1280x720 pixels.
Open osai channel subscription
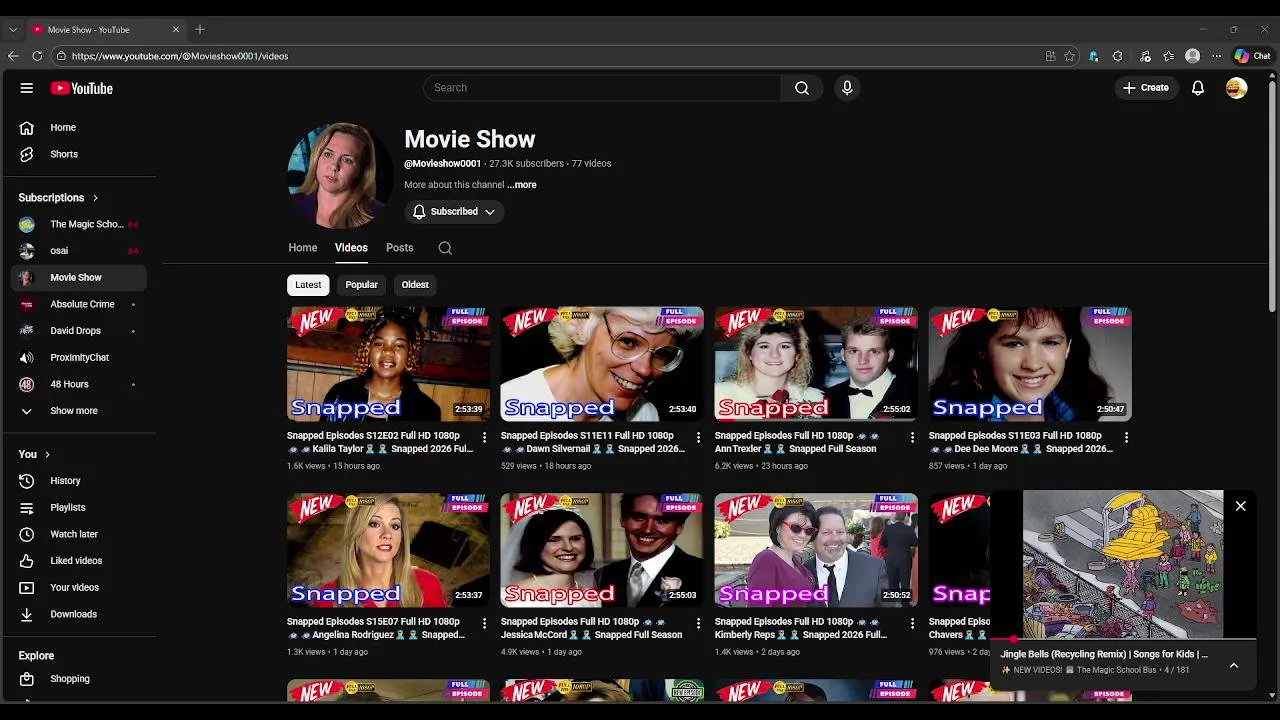(x=78, y=251)
